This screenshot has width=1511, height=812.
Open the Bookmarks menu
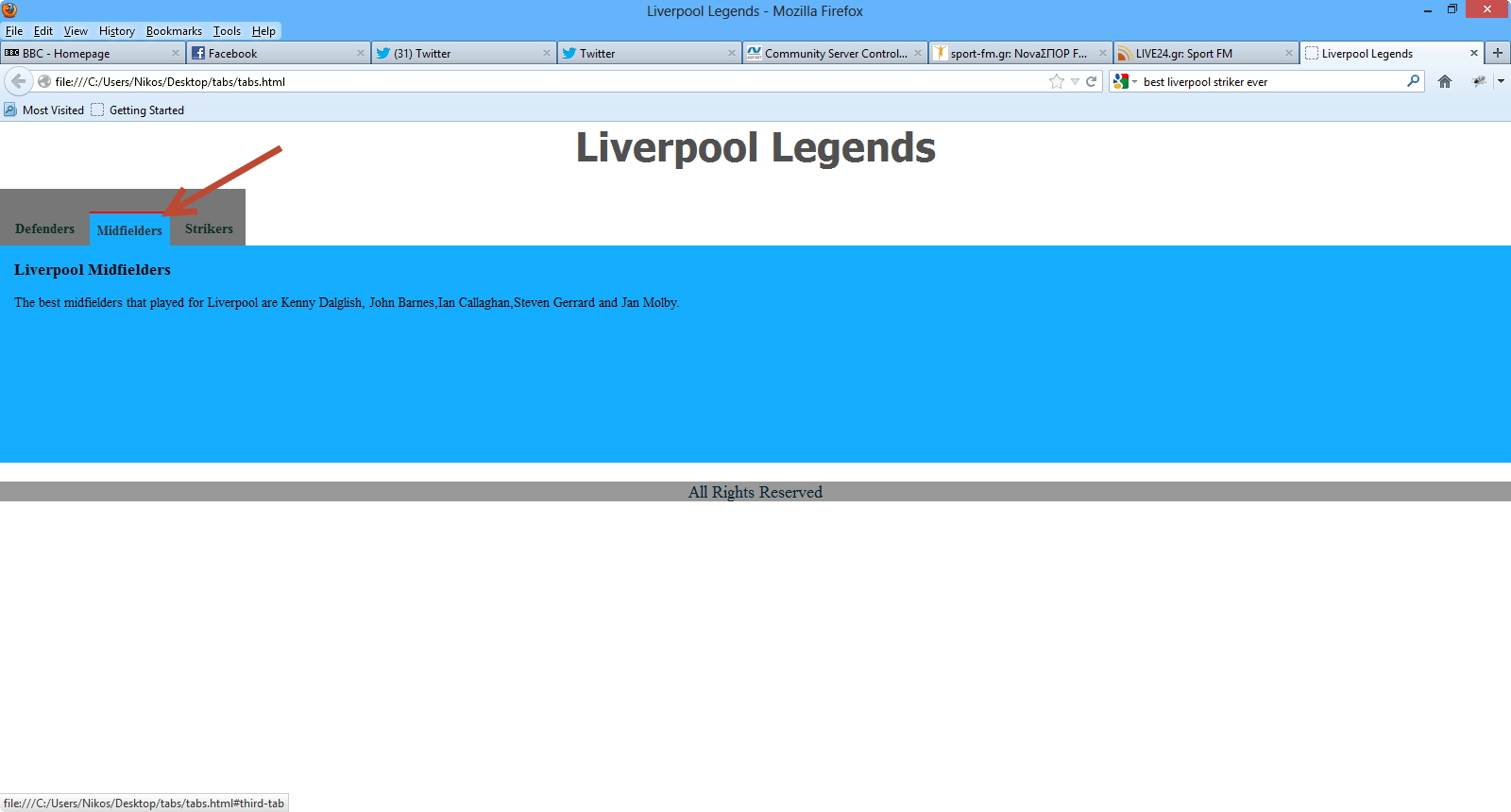(174, 30)
